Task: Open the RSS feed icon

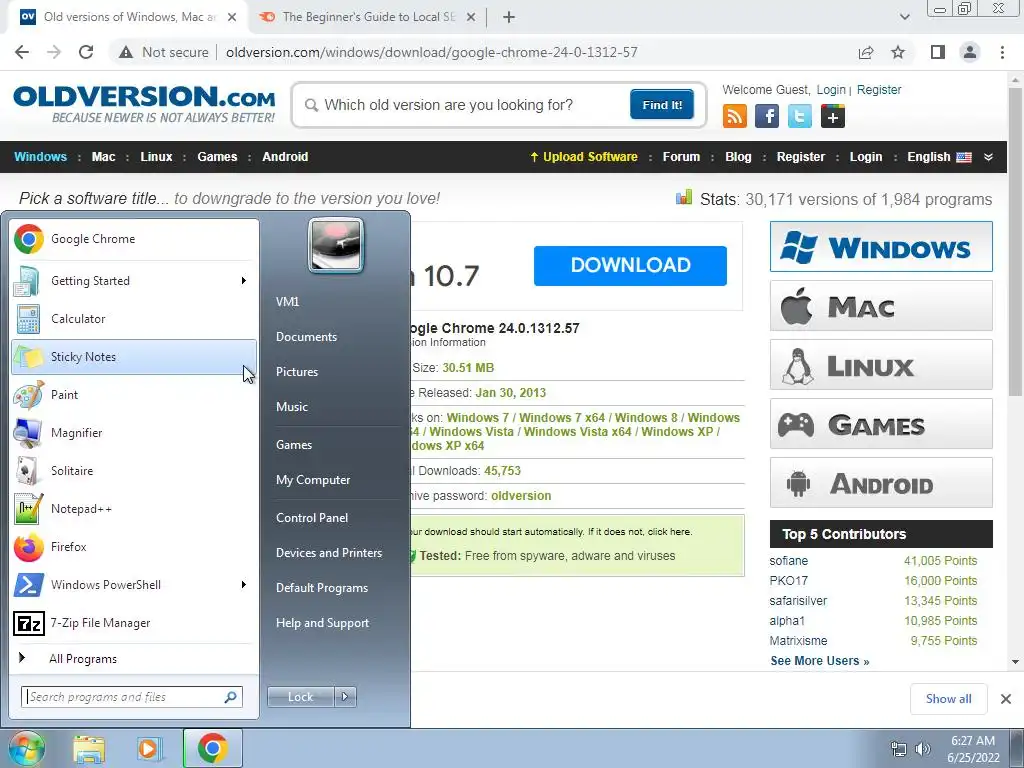Action: click(x=735, y=116)
